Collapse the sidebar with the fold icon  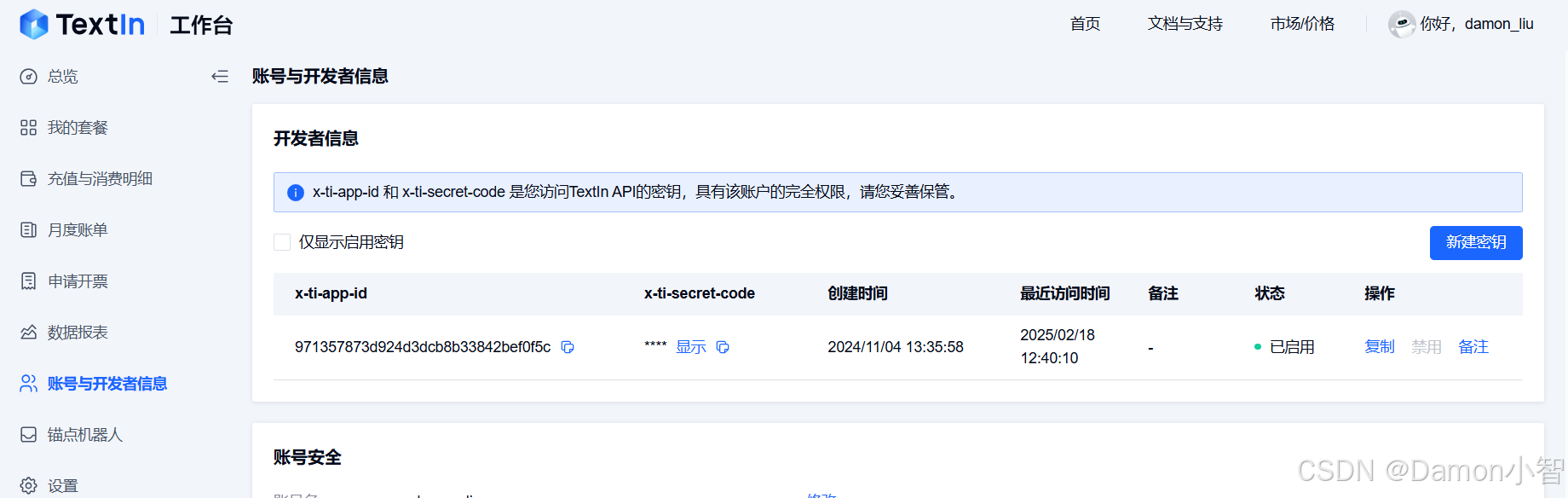pos(220,77)
